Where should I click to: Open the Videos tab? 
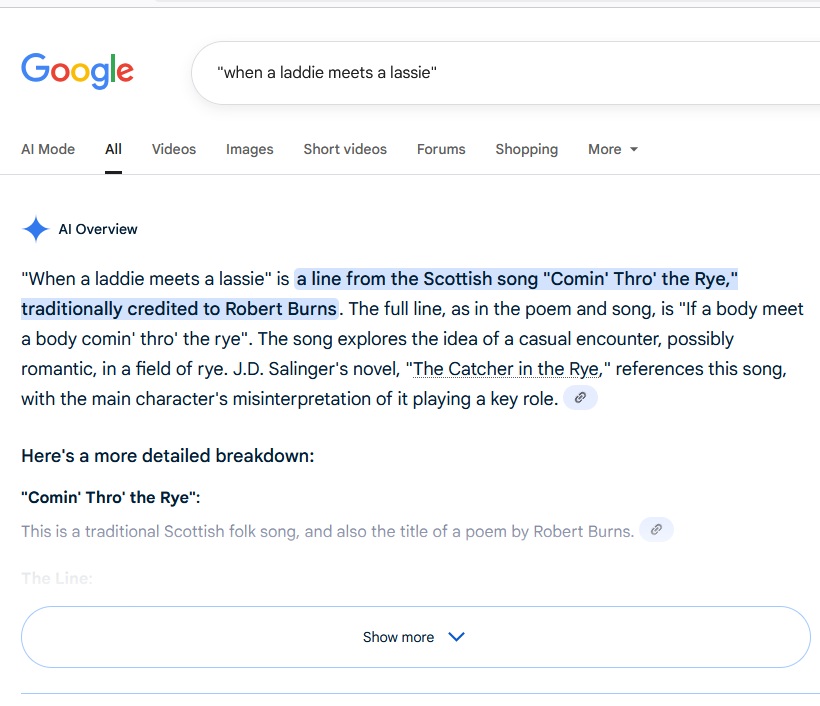coord(174,149)
